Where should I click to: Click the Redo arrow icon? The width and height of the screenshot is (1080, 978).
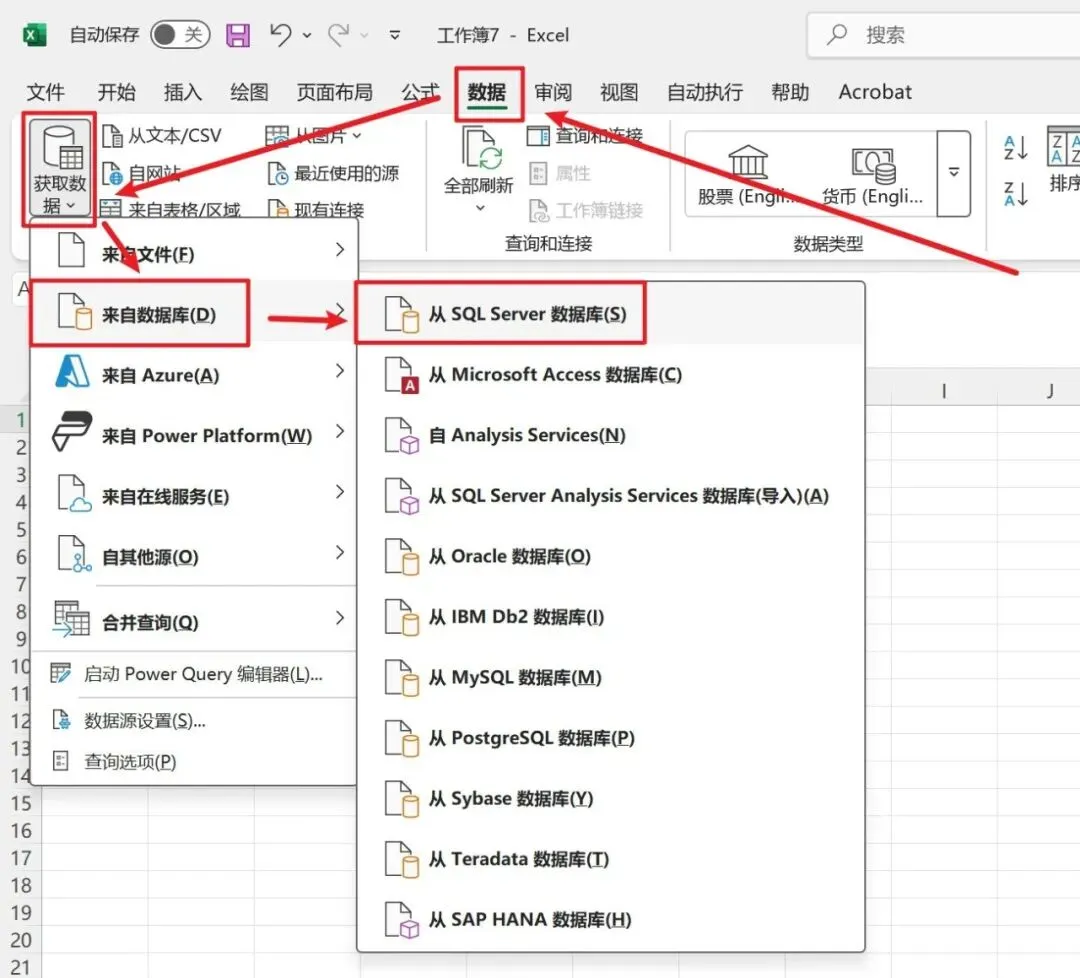pos(339,34)
